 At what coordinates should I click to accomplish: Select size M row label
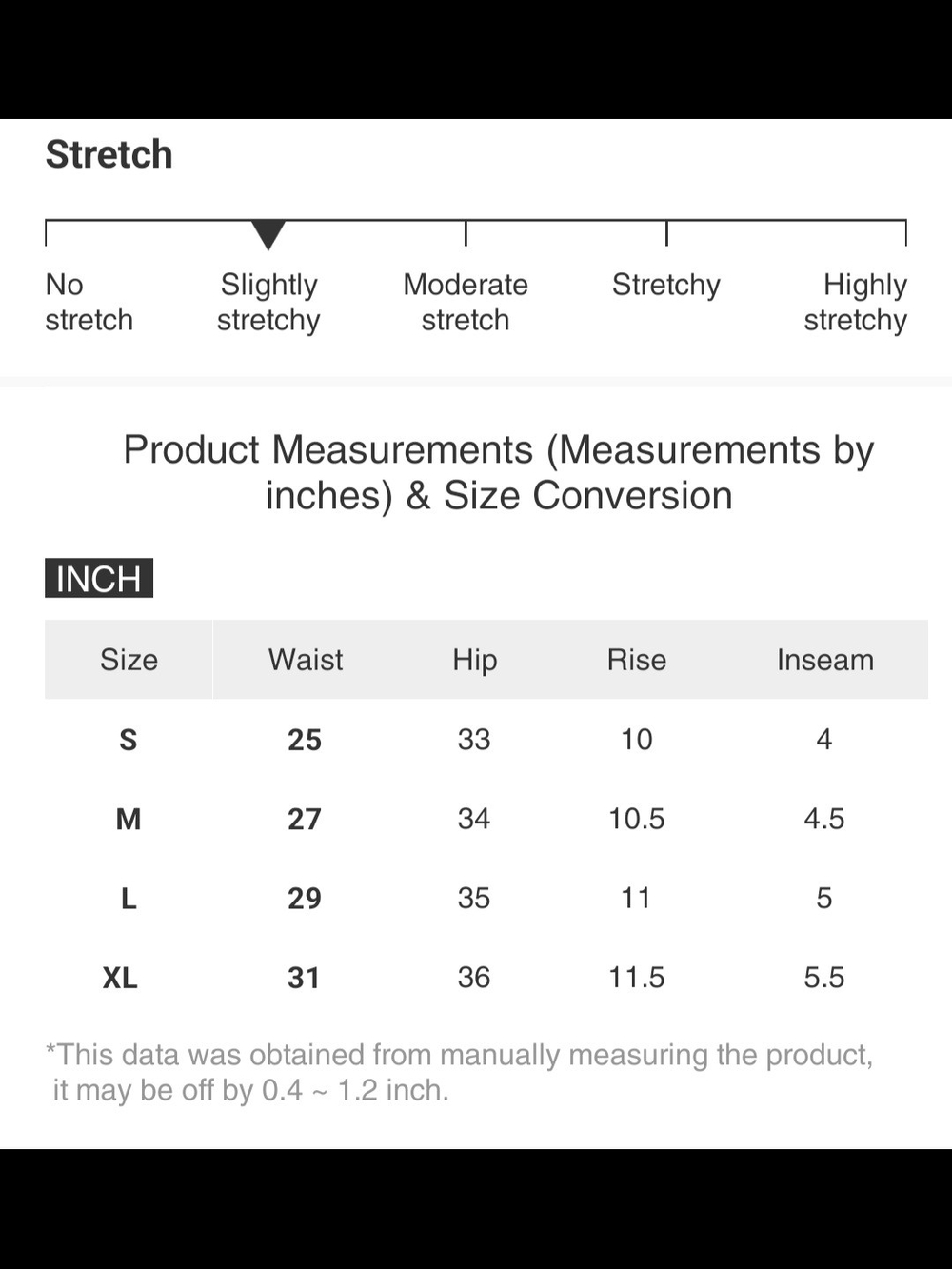point(129,819)
